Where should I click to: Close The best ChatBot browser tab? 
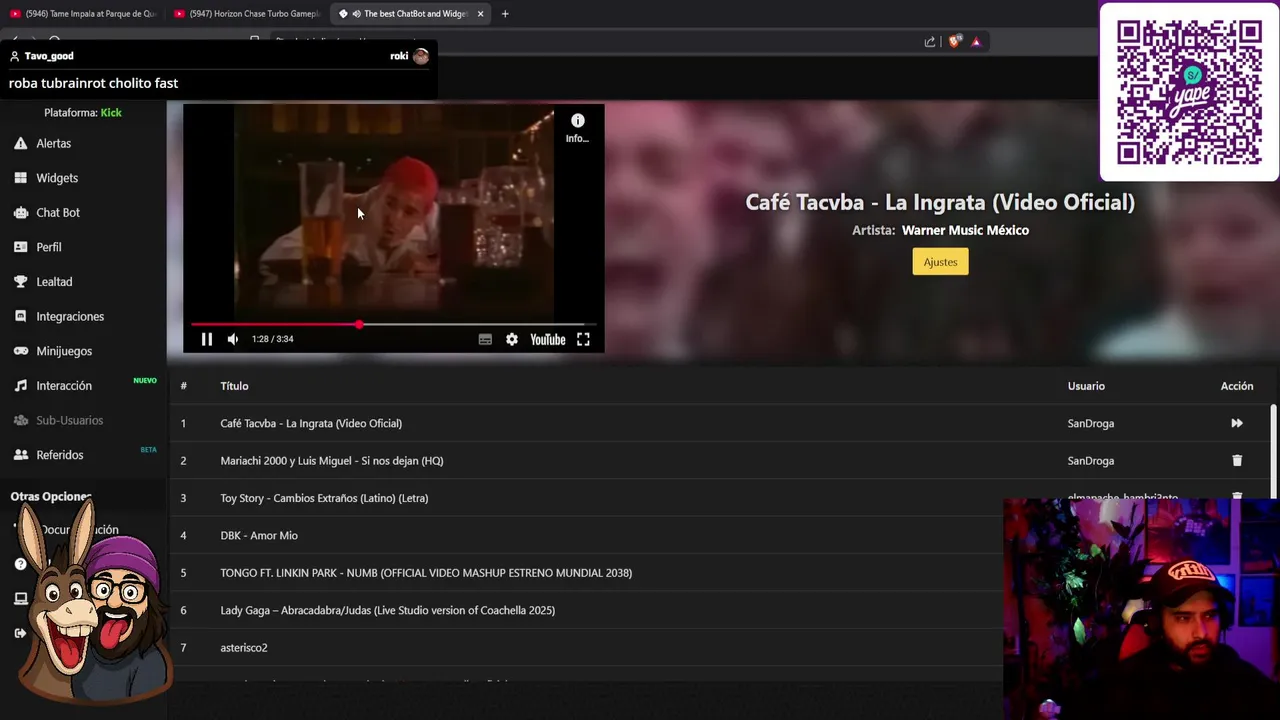tap(481, 14)
